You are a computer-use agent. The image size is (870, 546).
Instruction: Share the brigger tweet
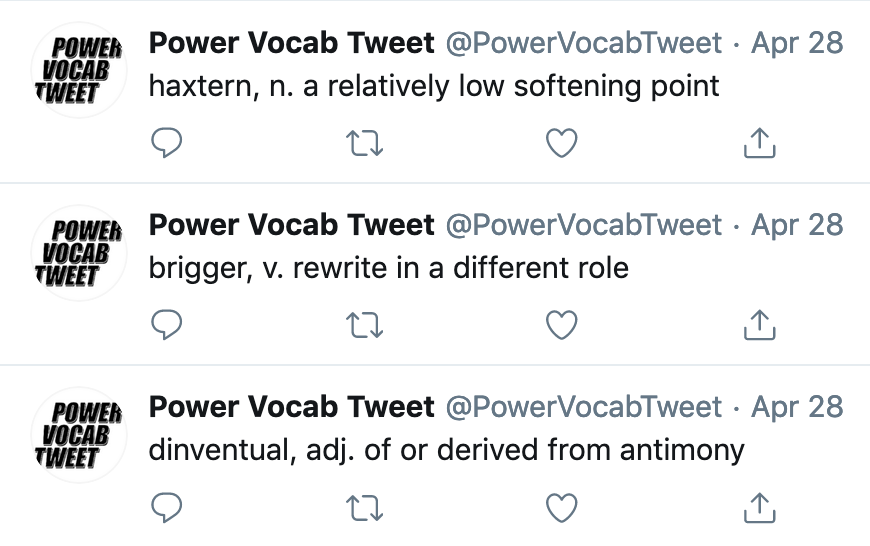coord(759,325)
